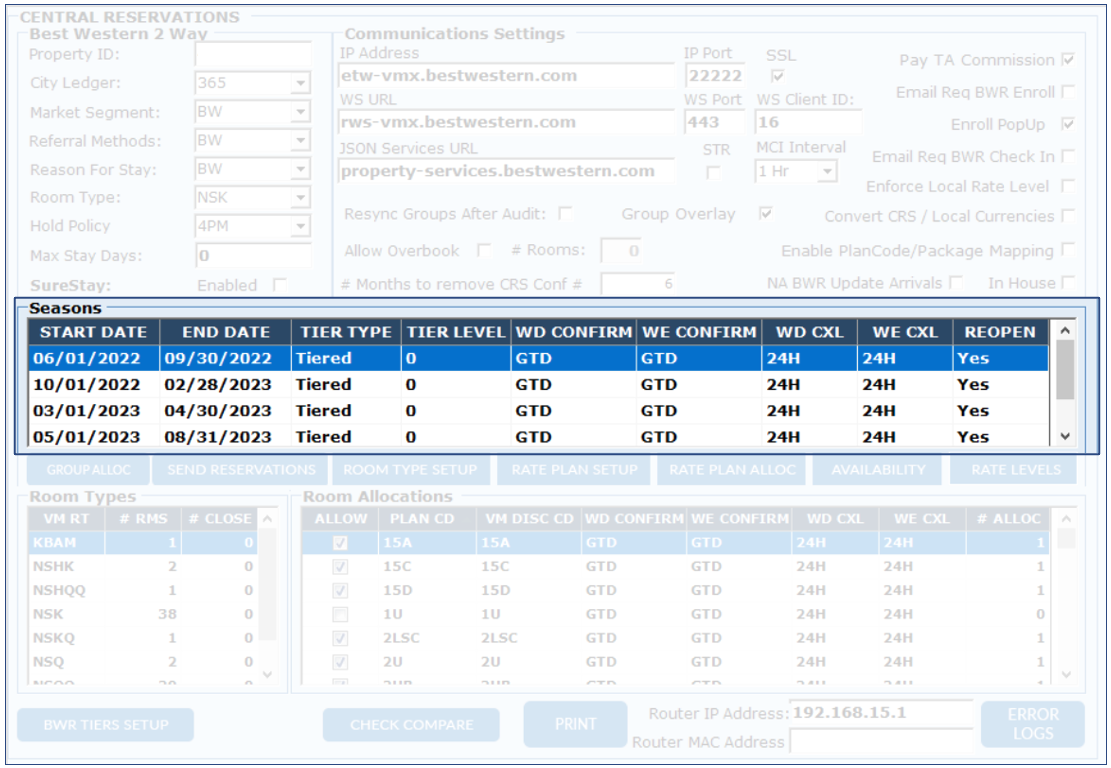Click the Property ID input field
This screenshot has width=1111, height=768.
pos(253,55)
